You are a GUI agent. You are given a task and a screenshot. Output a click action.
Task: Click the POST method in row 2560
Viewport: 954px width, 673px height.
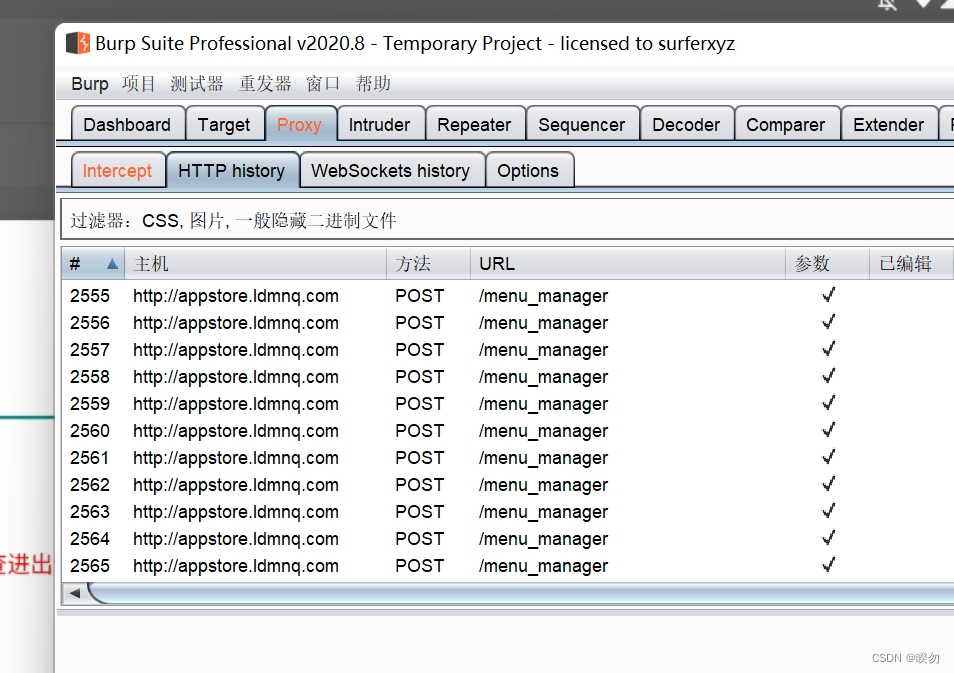coord(419,431)
